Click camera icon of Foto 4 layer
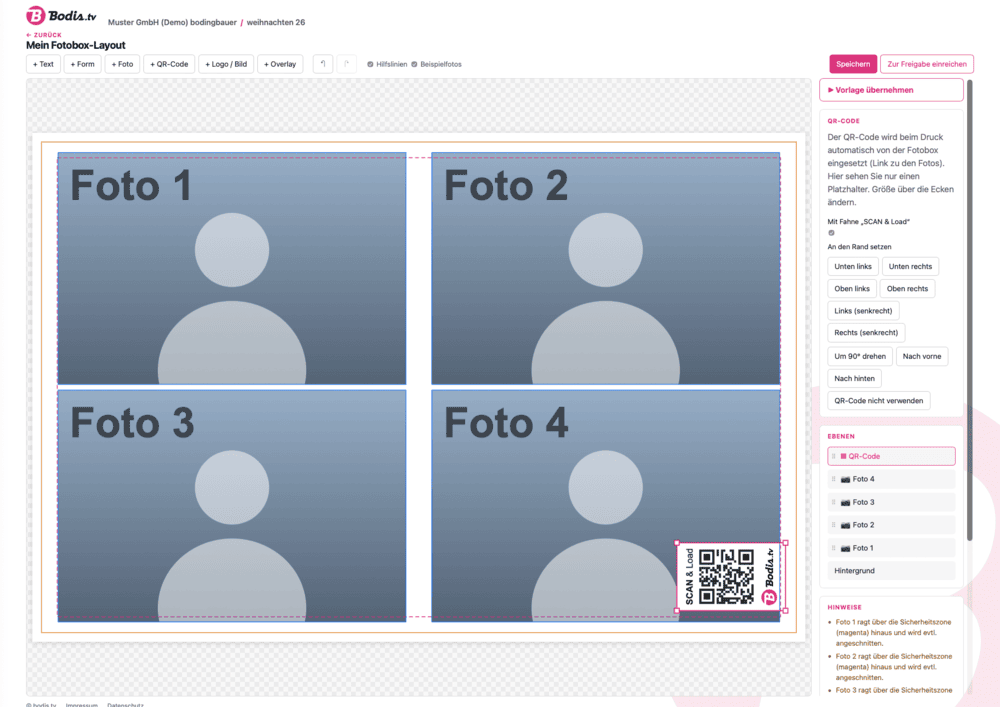The width and height of the screenshot is (1000, 707). [845, 479]
